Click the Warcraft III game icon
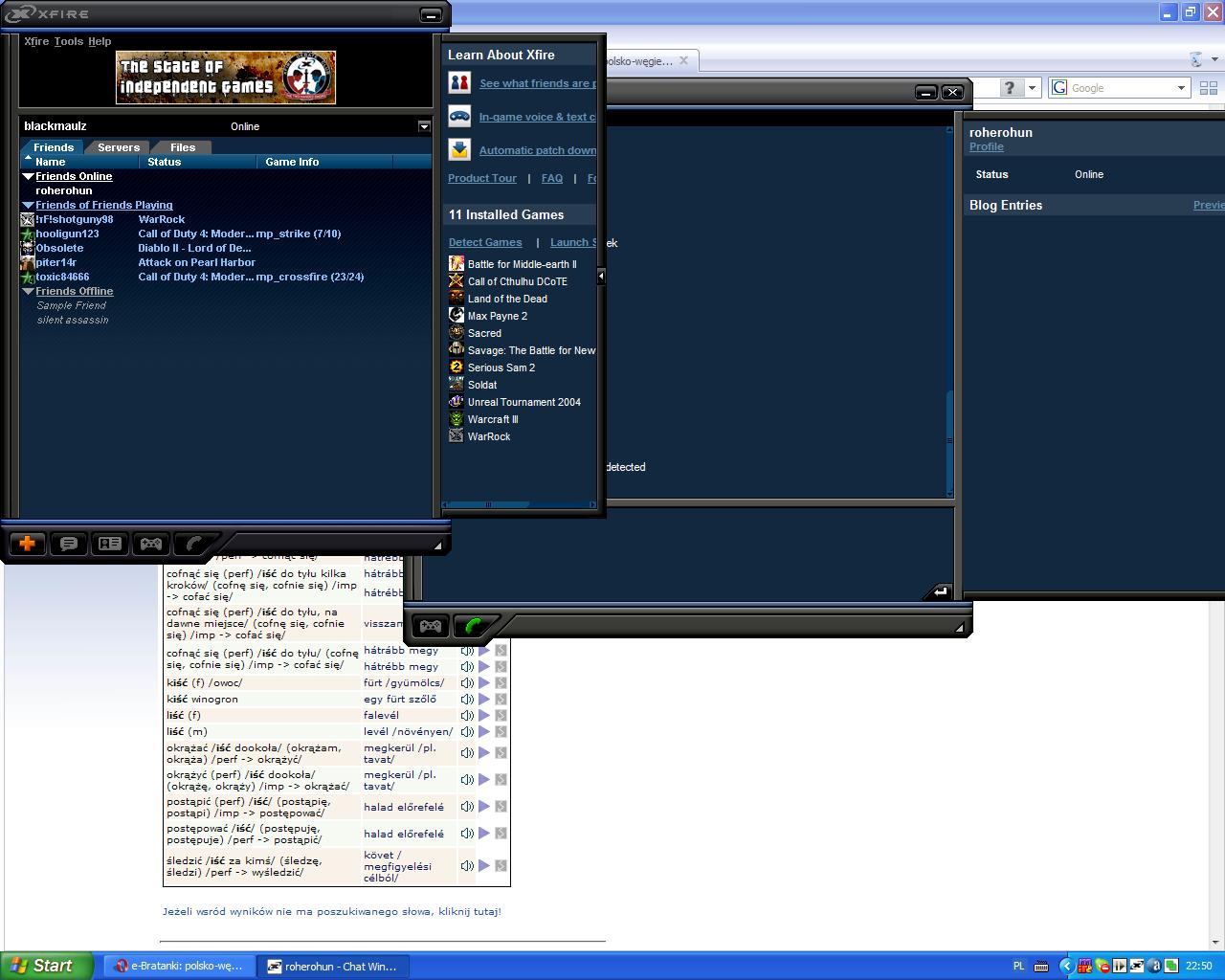 coord(457,419)
